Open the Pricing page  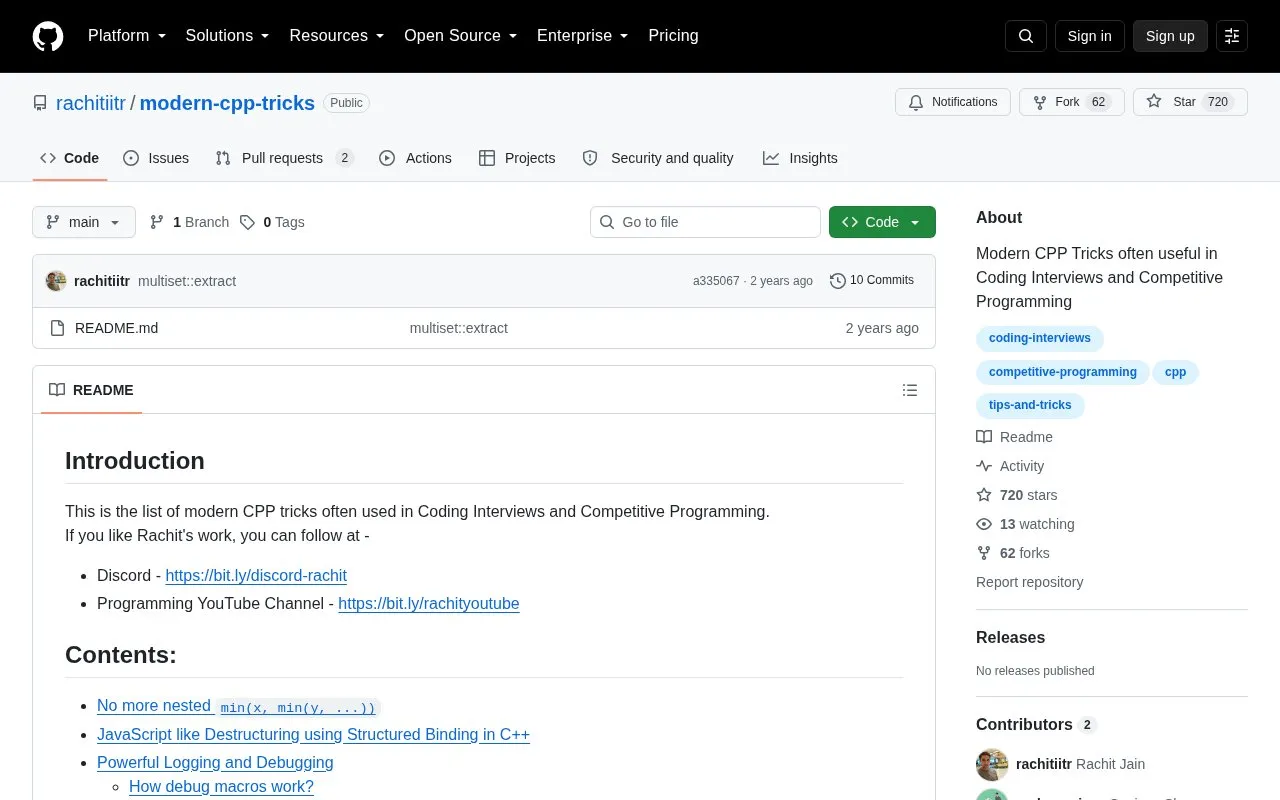pyautogui.click(x=673, y=36)
